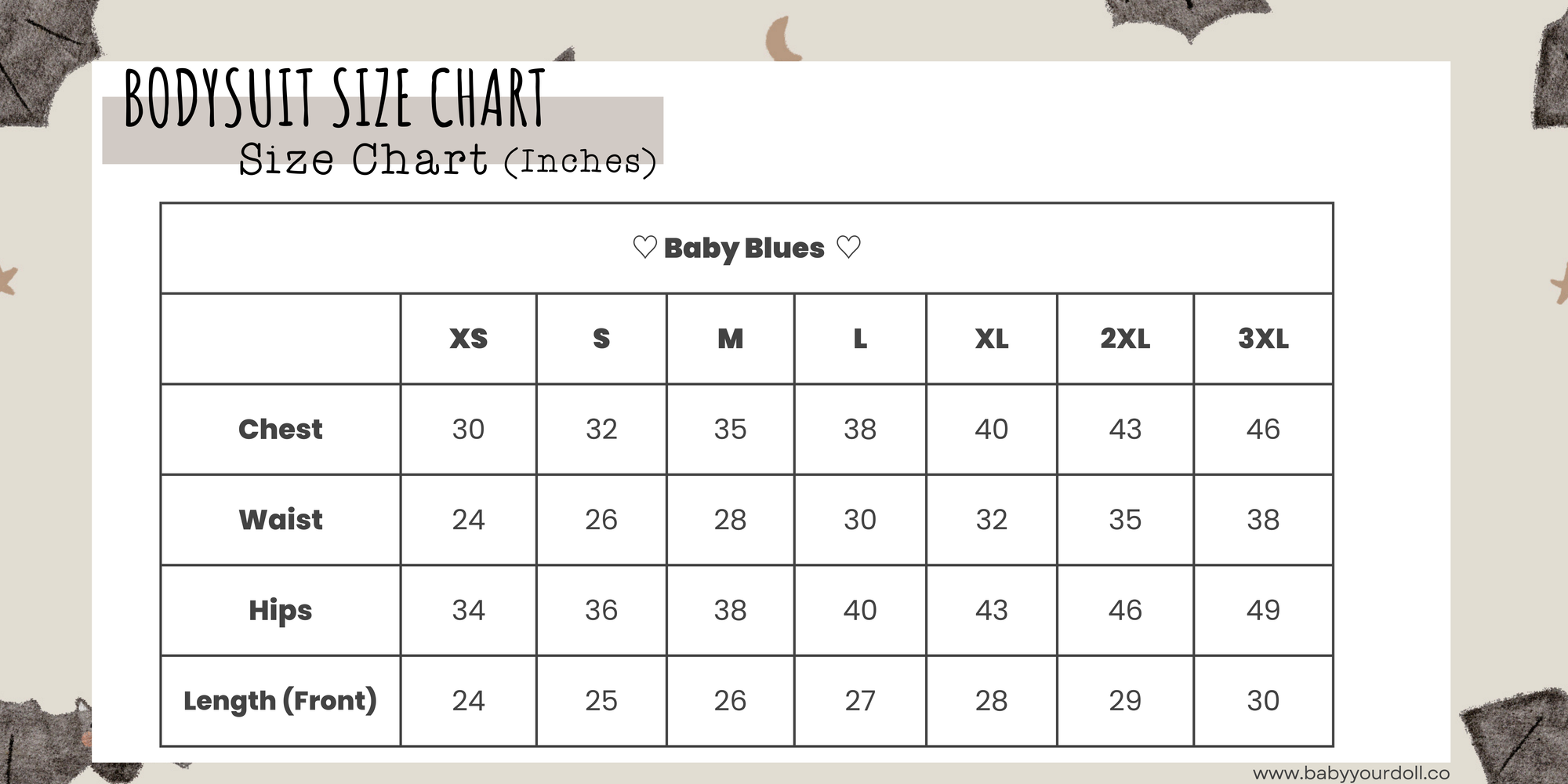1568x784 pixels.
Task: Click the crescent moon decoration at top
Action: pos(781,41)
